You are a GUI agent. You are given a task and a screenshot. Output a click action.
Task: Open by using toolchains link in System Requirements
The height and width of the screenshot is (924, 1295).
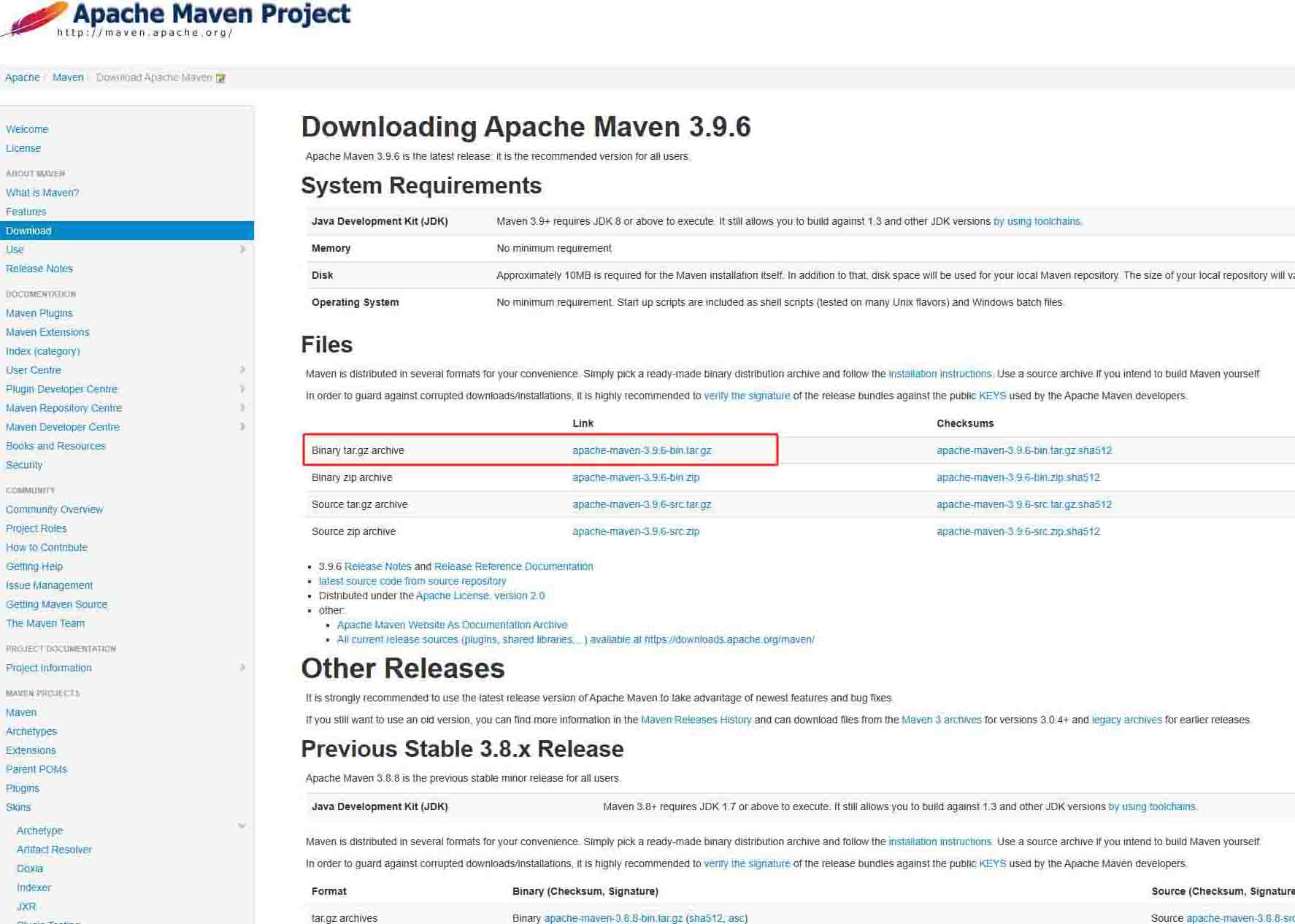point(1037,221)
